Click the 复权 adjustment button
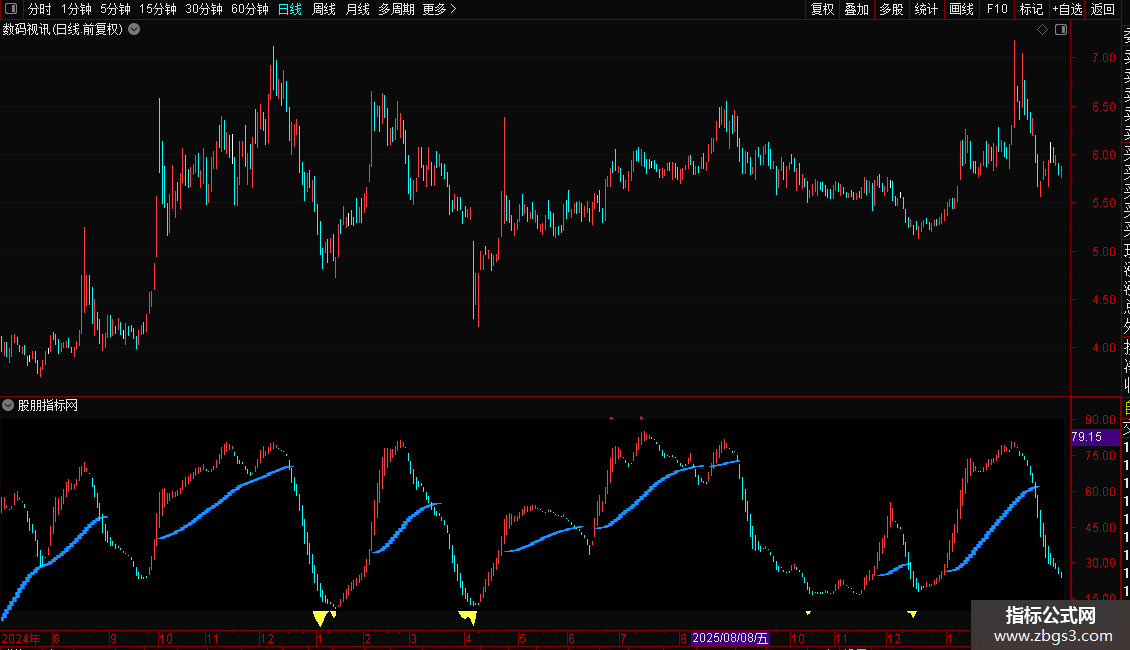 822,9
